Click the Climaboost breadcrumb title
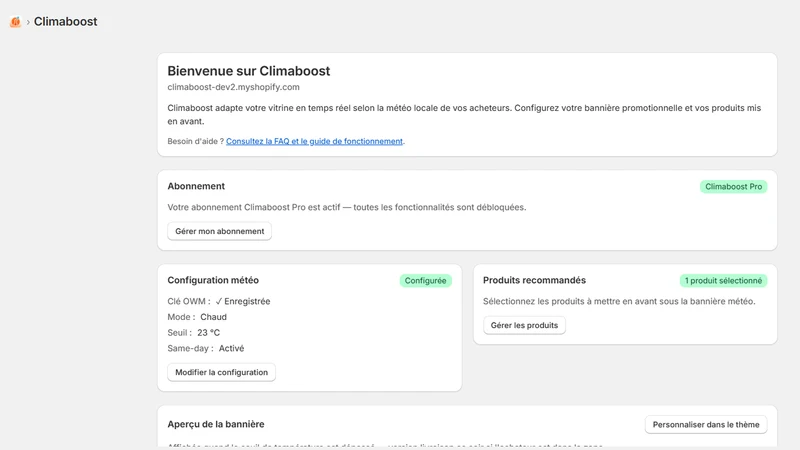Screen dimensions: 800x450 (x=65, y=21)
